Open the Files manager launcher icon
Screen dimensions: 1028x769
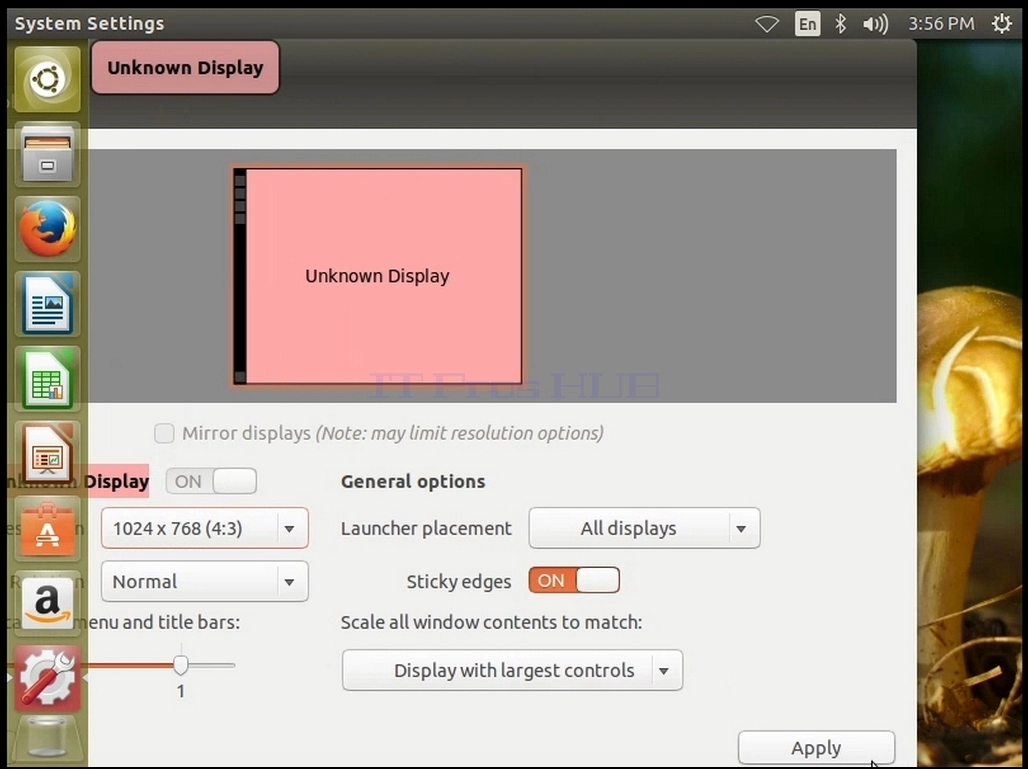click(x=47, y=155)
